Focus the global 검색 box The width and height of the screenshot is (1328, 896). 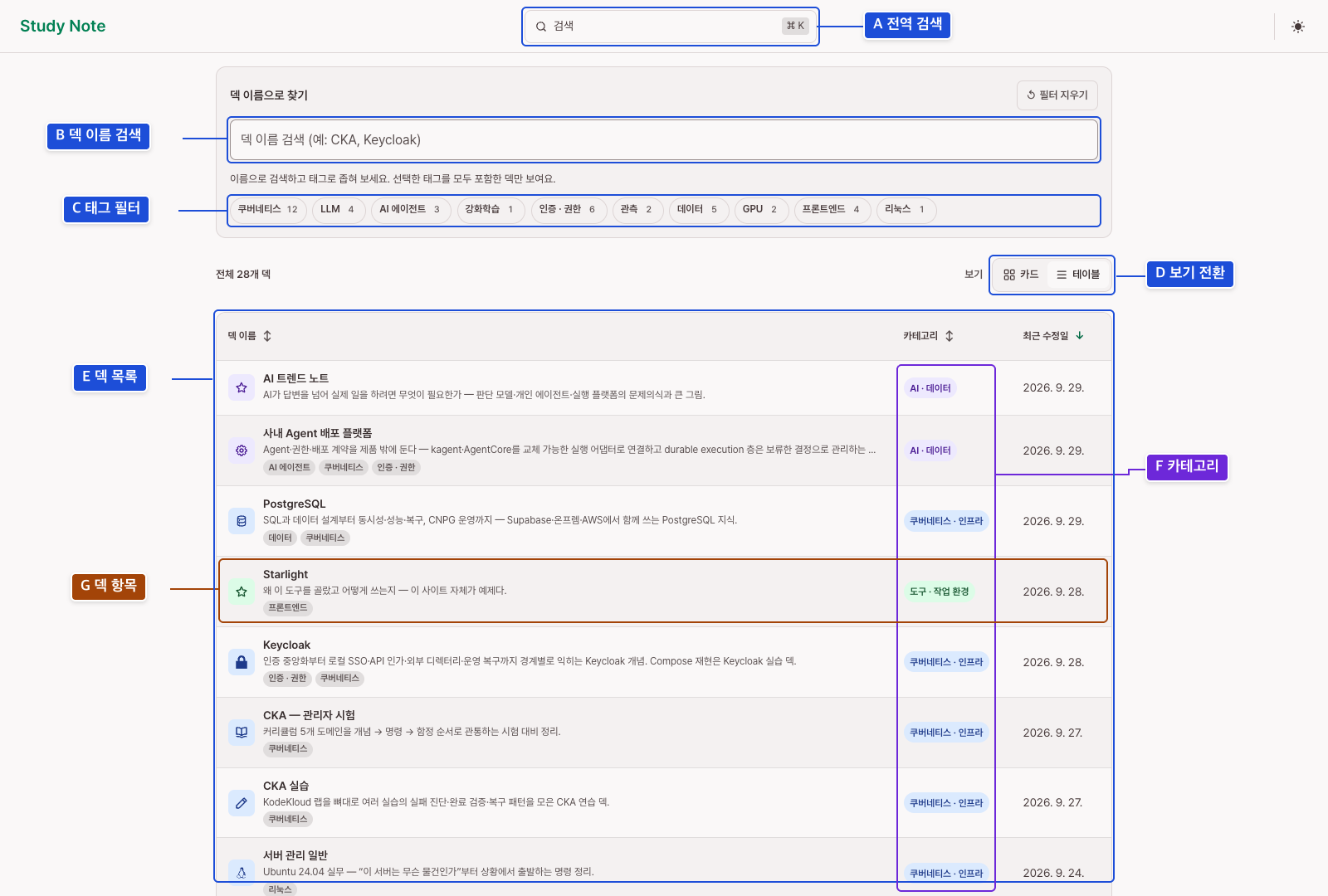(671, 27)
